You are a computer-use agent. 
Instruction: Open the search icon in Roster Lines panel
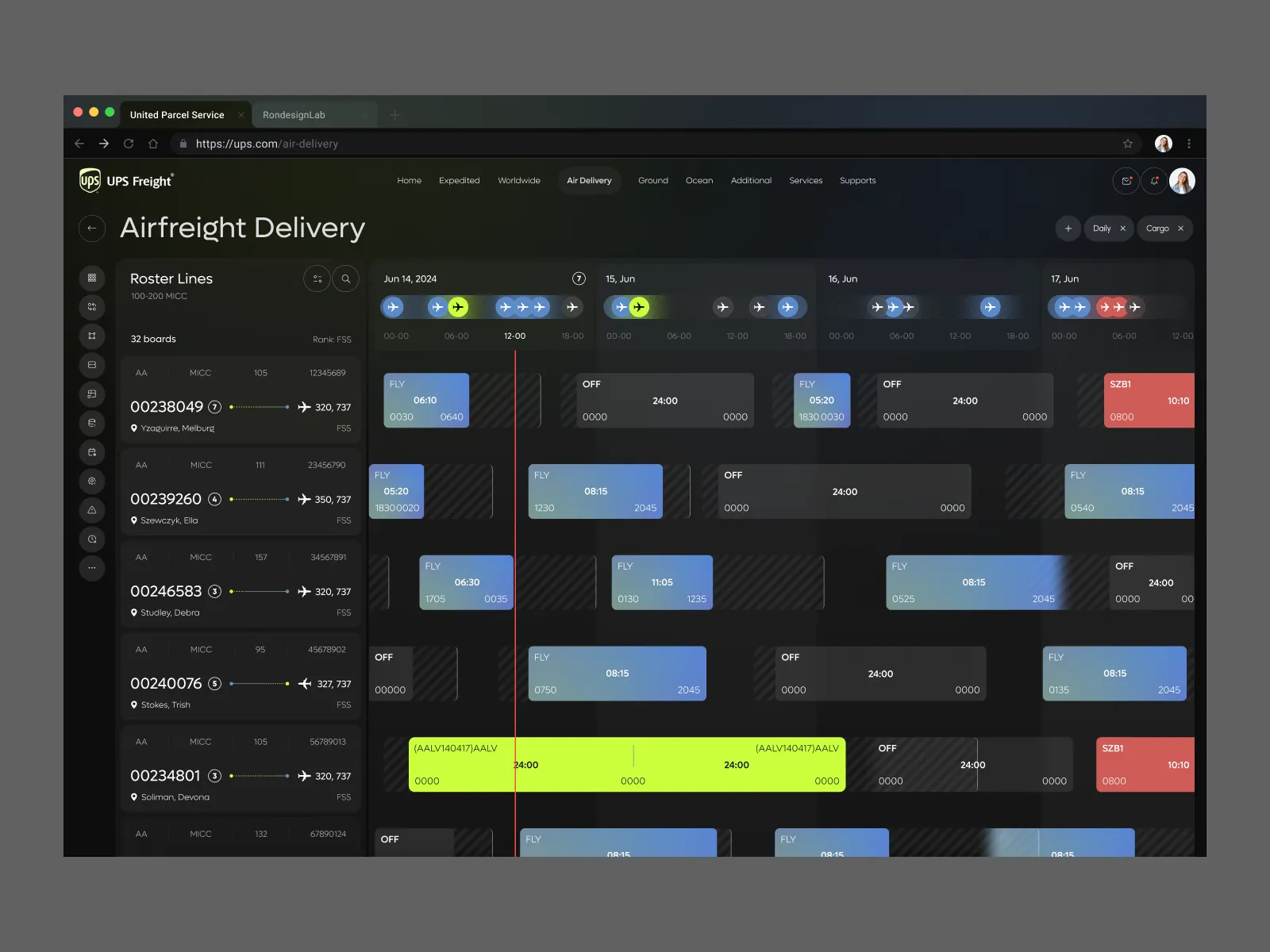[346, 278]
